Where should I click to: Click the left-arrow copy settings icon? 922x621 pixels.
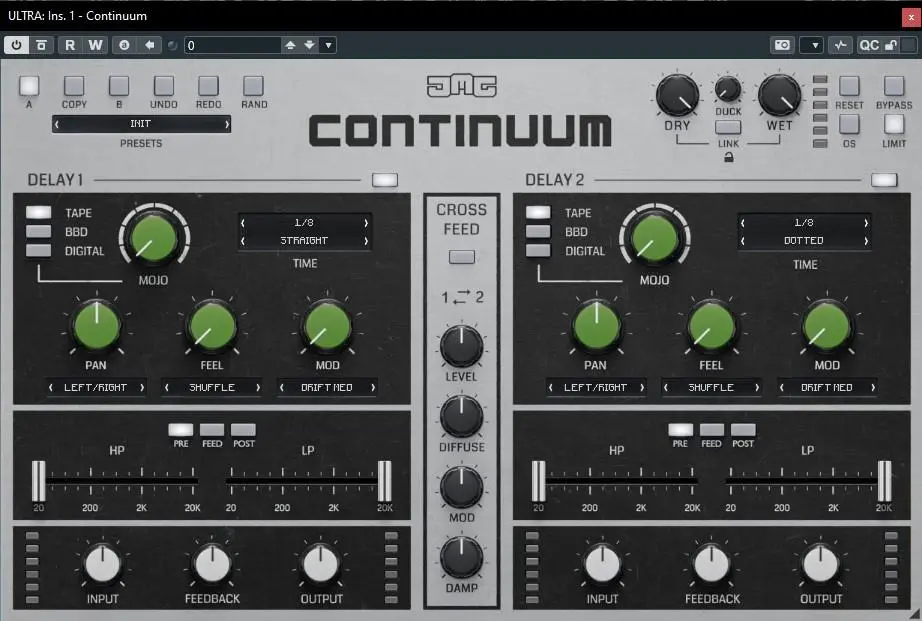[150, 45]
